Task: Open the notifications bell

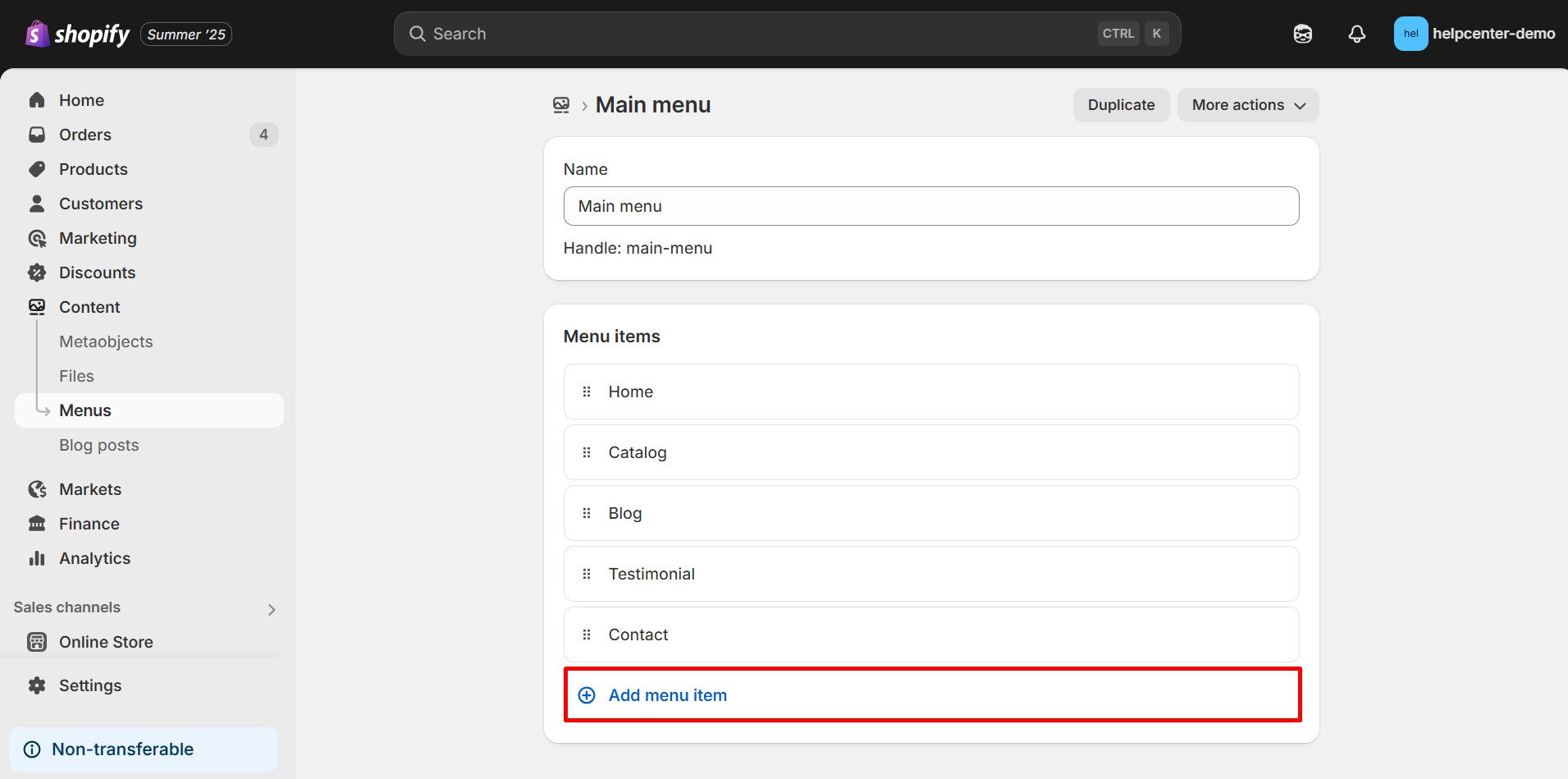Action: click(1356, 34)
